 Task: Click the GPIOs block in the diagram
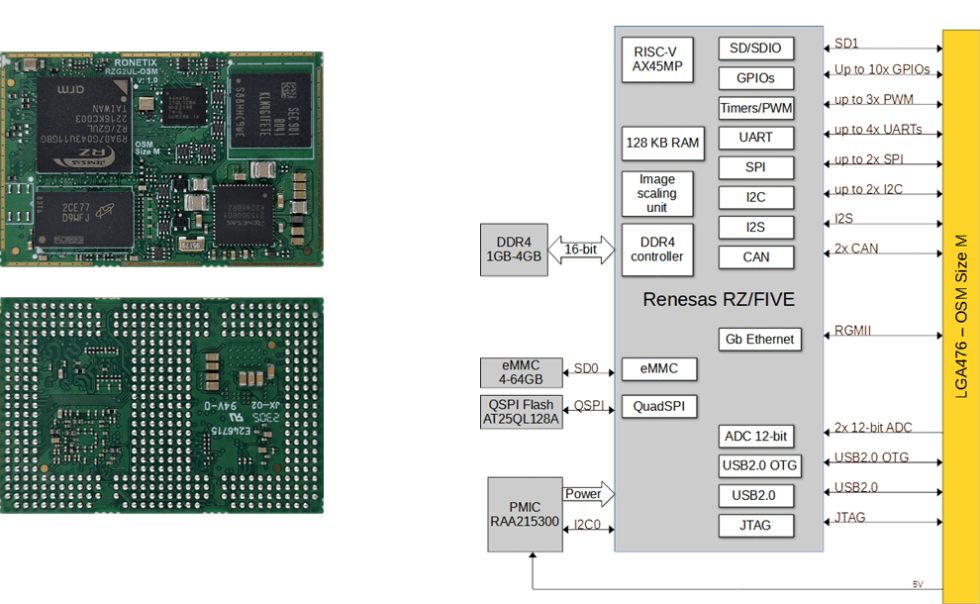coord(756,78)
